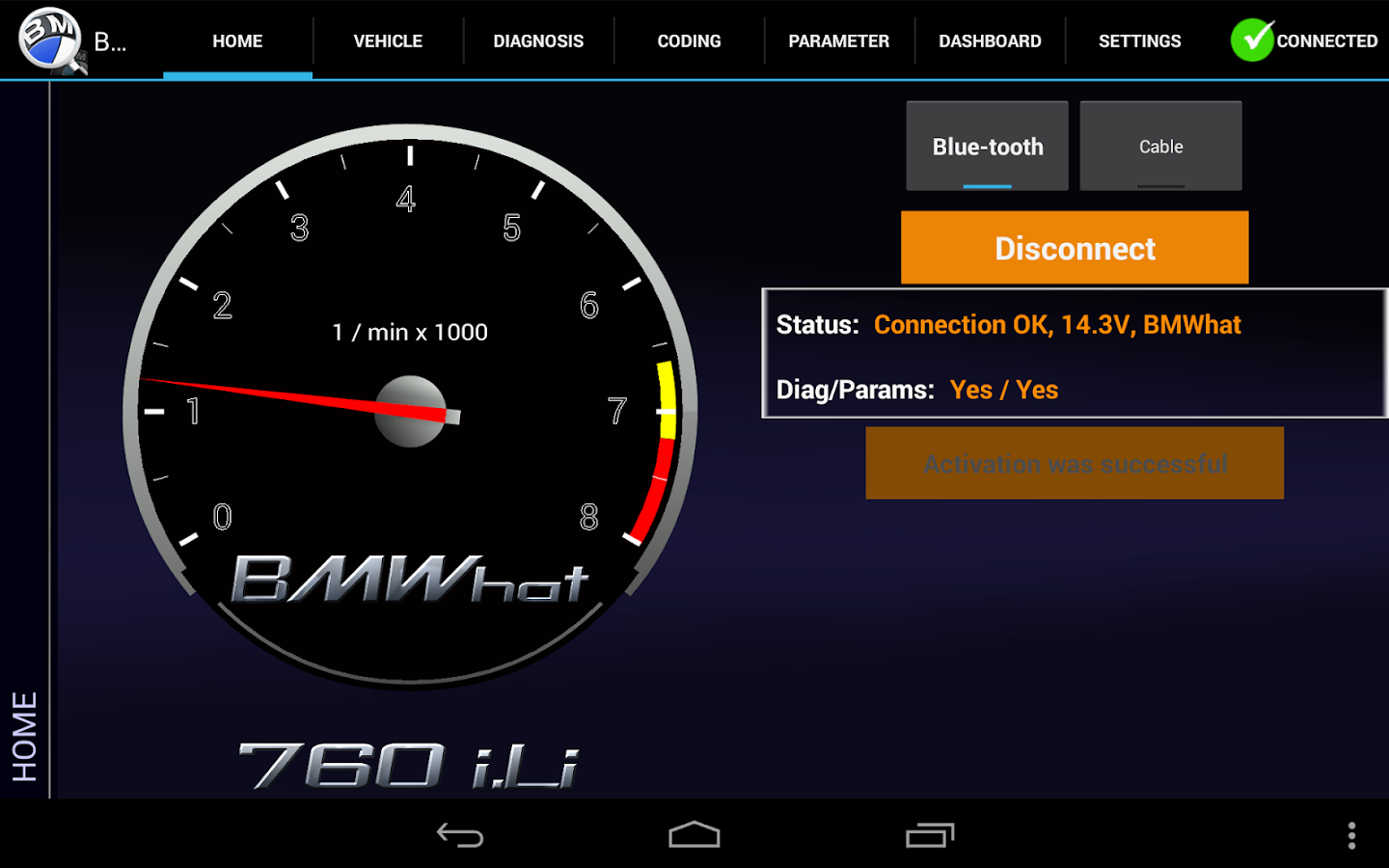Switch to Cable connection mode
The image size is (1389, 868).
tap(1161, 147)
